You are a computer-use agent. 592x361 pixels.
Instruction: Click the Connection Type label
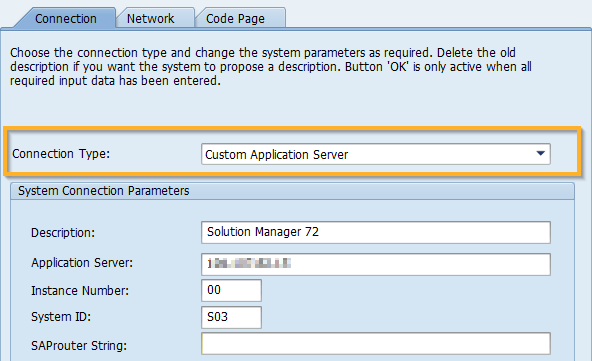[61, 154]
